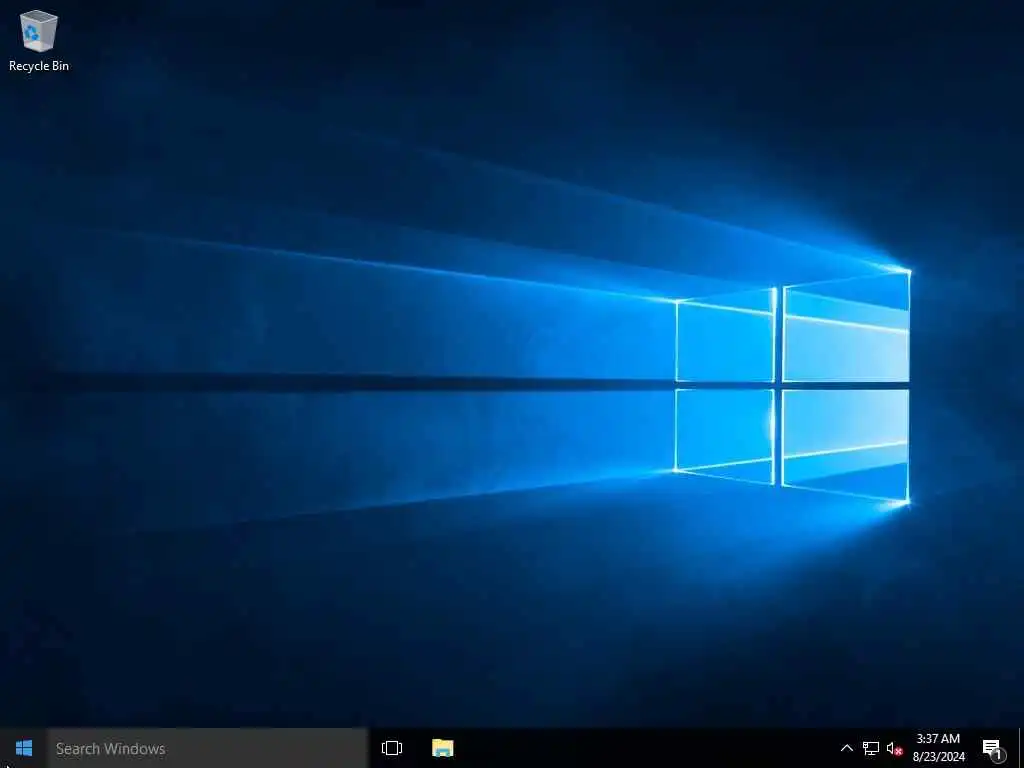Launch File Explorer from the taskbar
This screenshot has width=1024, height=768.
pyautogui.click(x=442, y=748)
